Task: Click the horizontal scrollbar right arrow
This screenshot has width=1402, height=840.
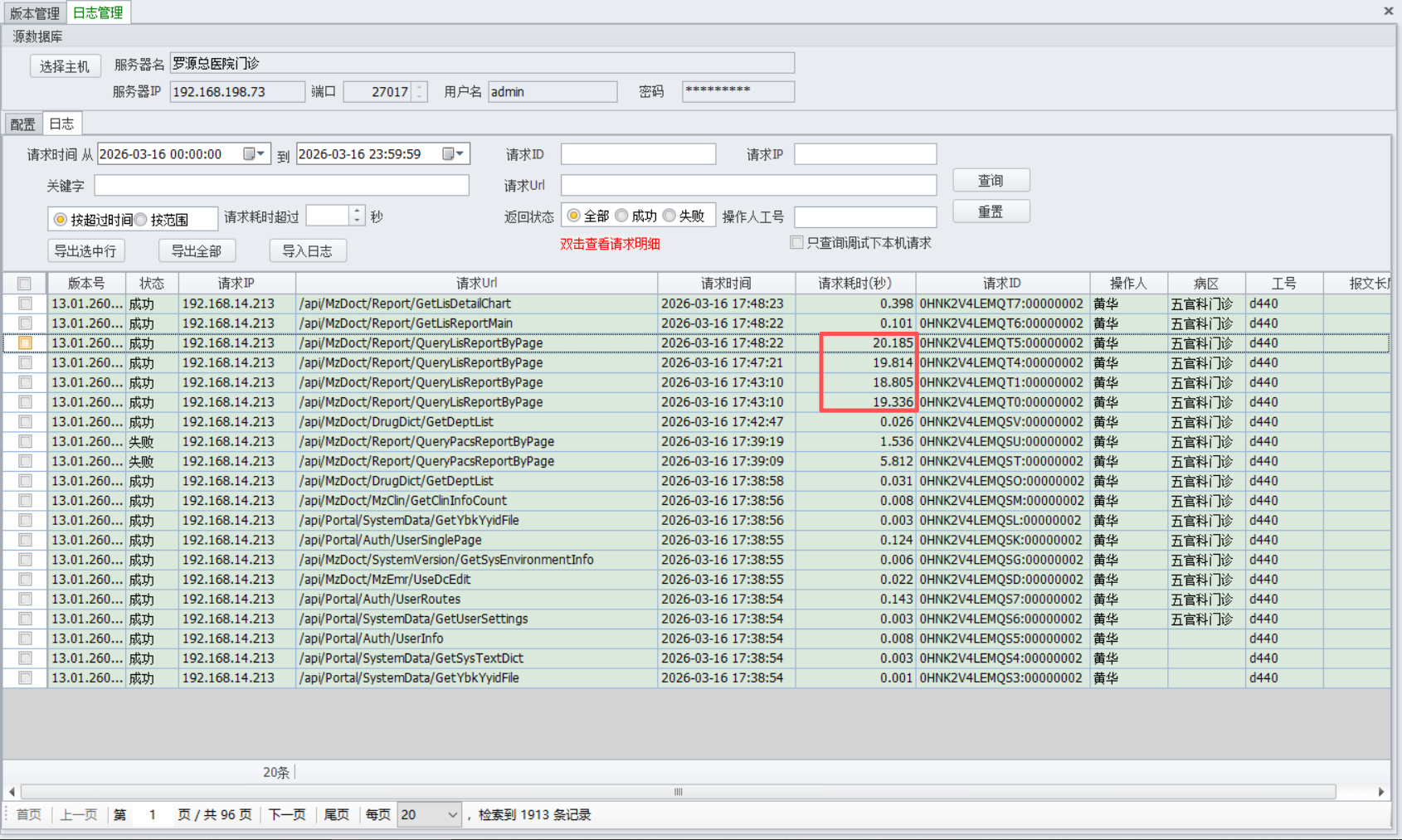Action: pyautogui.click(x=1381, y=792)
